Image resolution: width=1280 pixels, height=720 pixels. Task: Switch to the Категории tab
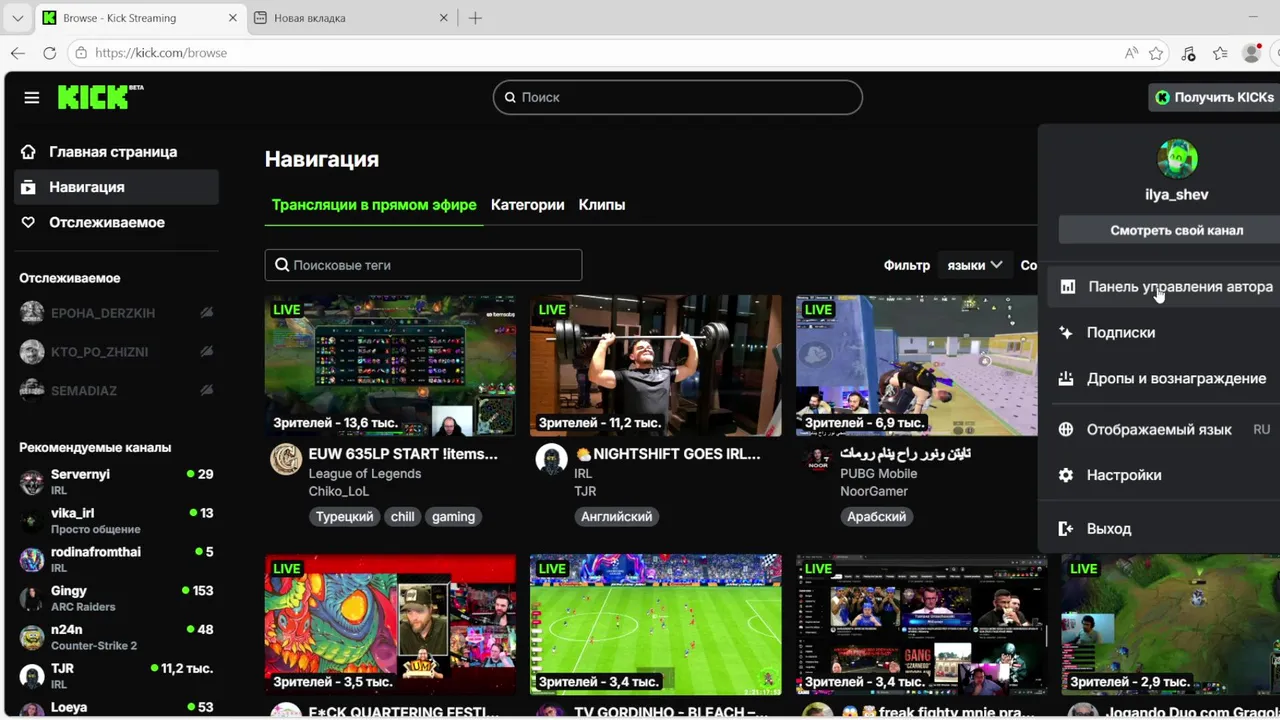click(x=527, y=204)
